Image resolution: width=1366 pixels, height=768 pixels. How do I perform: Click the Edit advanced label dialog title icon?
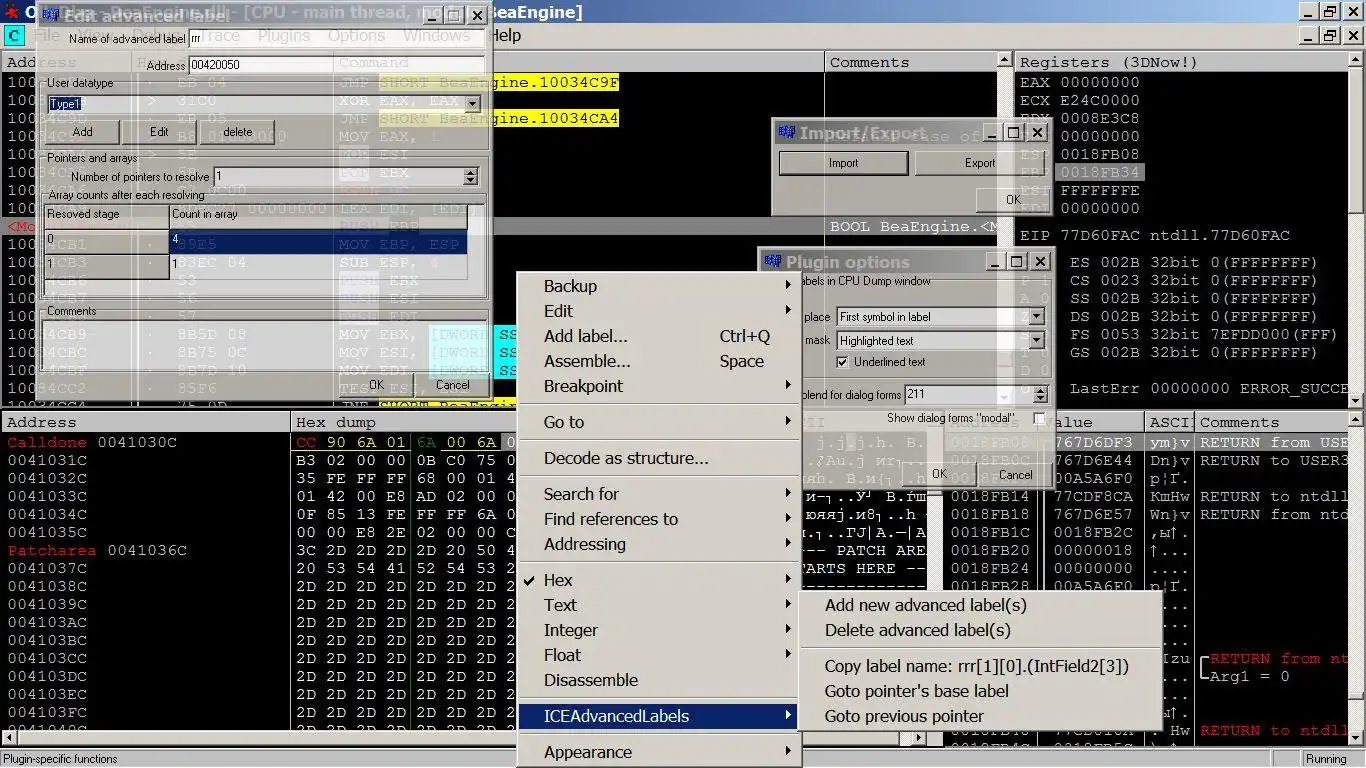(x=51, y=16)
